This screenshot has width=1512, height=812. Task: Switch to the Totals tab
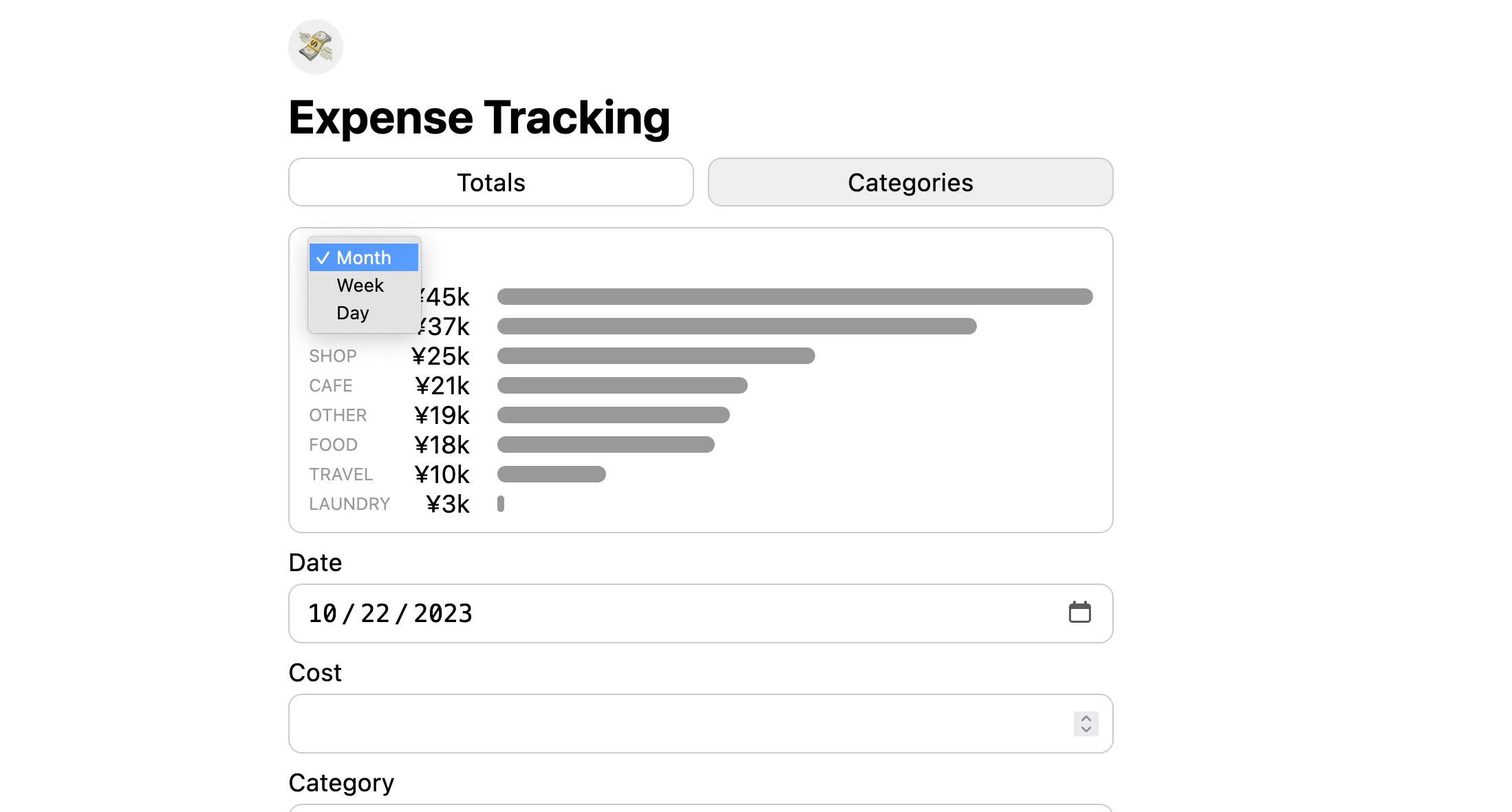pos(490,182)
